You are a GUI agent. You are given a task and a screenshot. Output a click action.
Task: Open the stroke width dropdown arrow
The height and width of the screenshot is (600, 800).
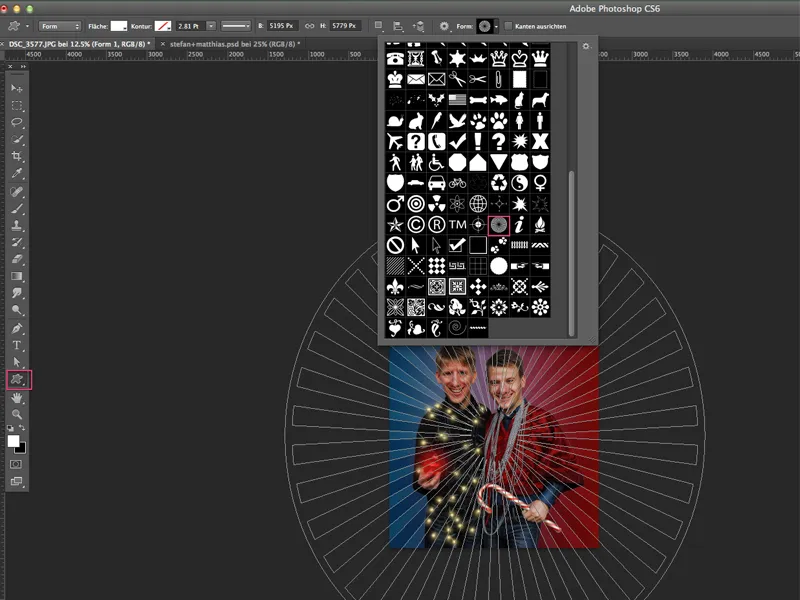click(211, 26)
